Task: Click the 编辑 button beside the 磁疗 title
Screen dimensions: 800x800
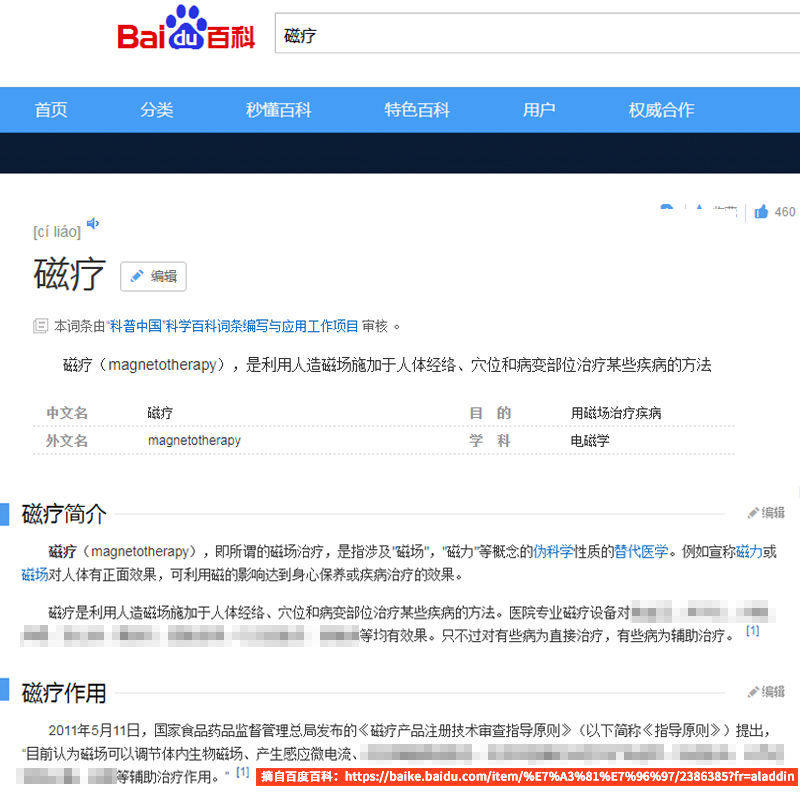Action: (x=154, y=277)
